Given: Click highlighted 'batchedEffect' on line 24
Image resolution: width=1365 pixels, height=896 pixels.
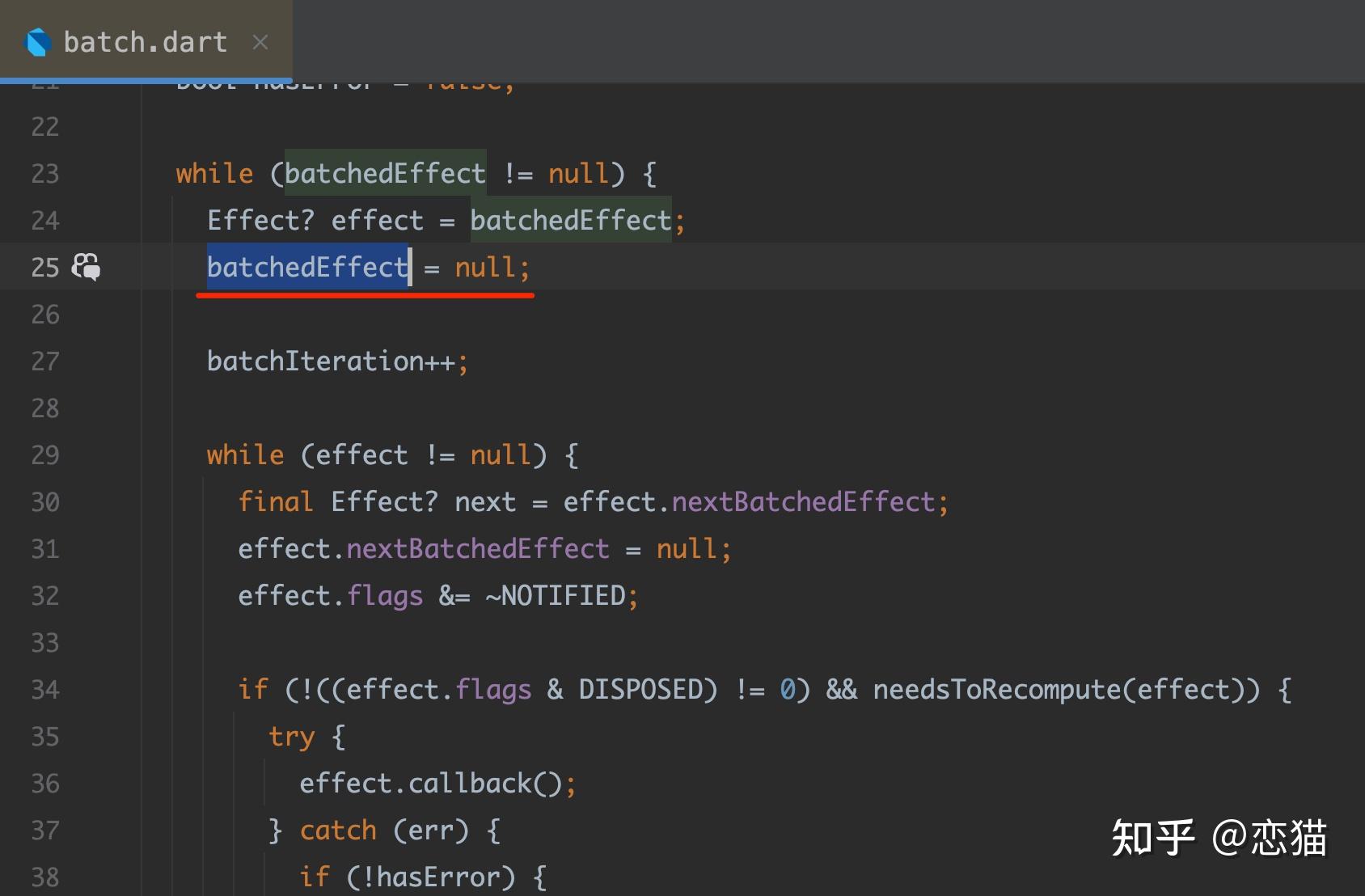Looking at the screenshot, I should [571, 220].
